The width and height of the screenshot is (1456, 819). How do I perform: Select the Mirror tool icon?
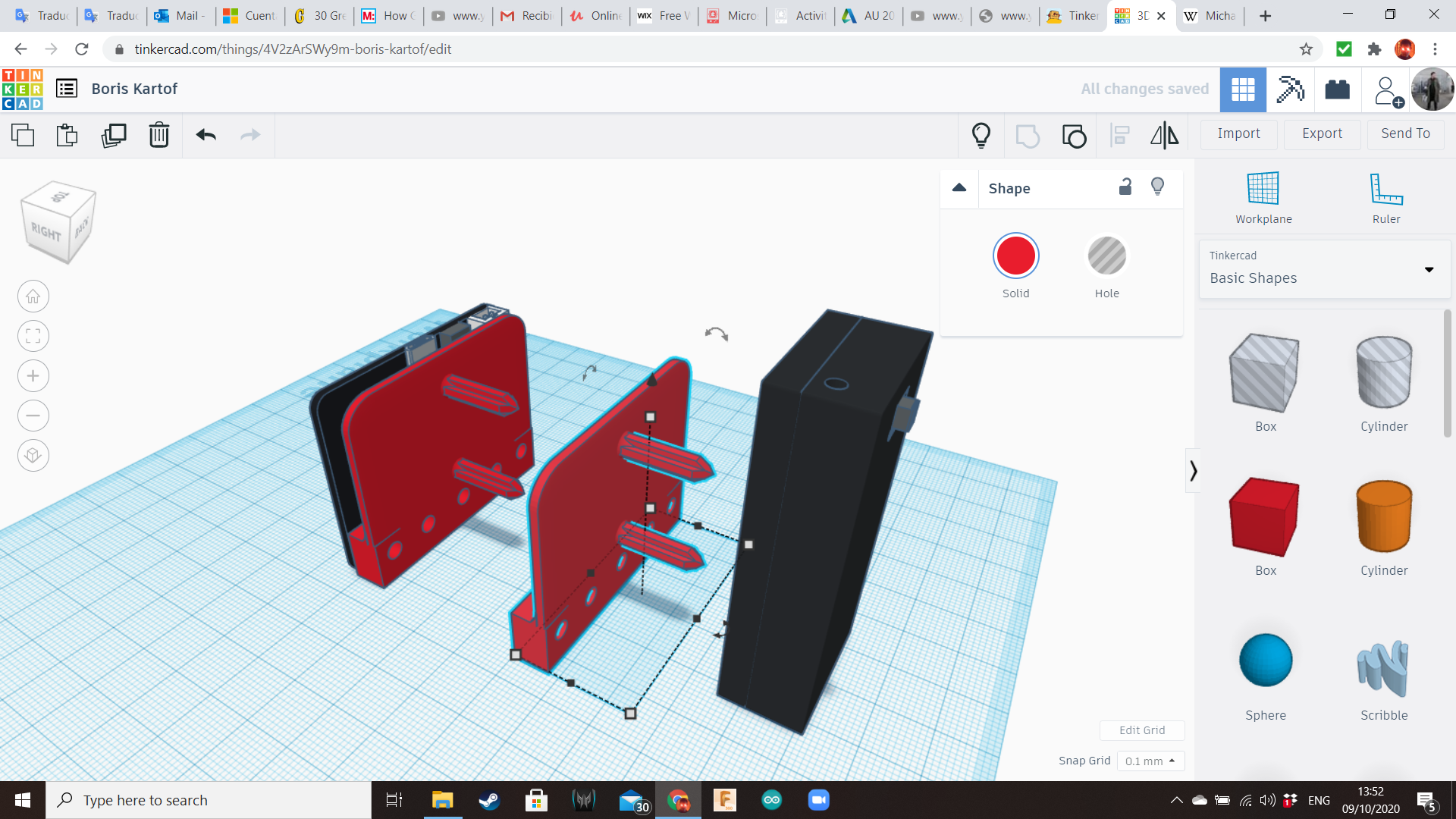tap(1164, 136)
